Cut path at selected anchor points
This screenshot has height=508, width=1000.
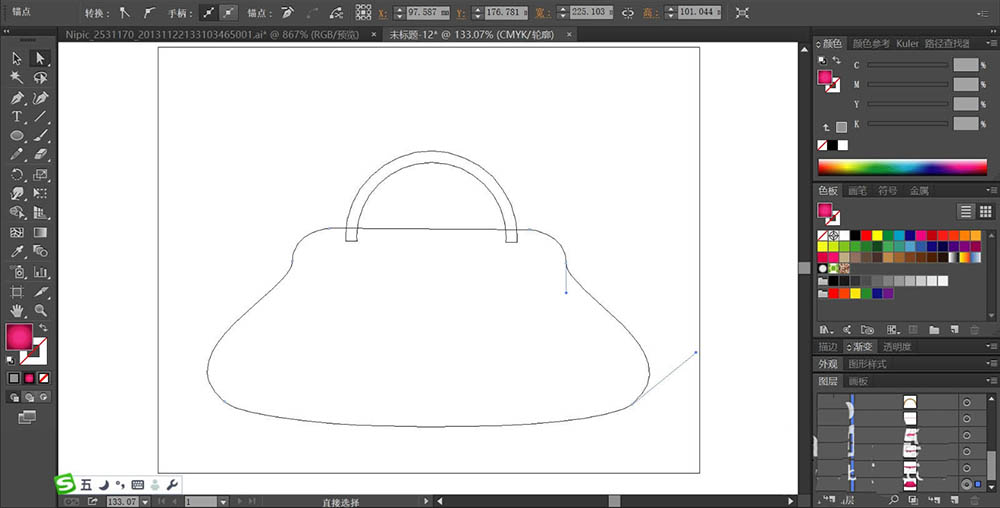click(x=336, y=12)
